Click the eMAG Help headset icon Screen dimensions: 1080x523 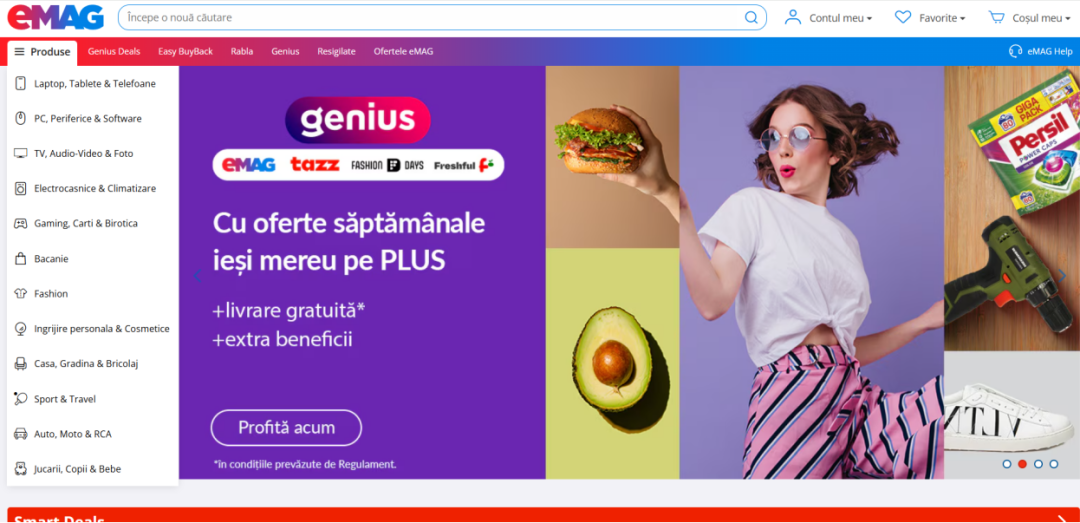point(1015,51)
